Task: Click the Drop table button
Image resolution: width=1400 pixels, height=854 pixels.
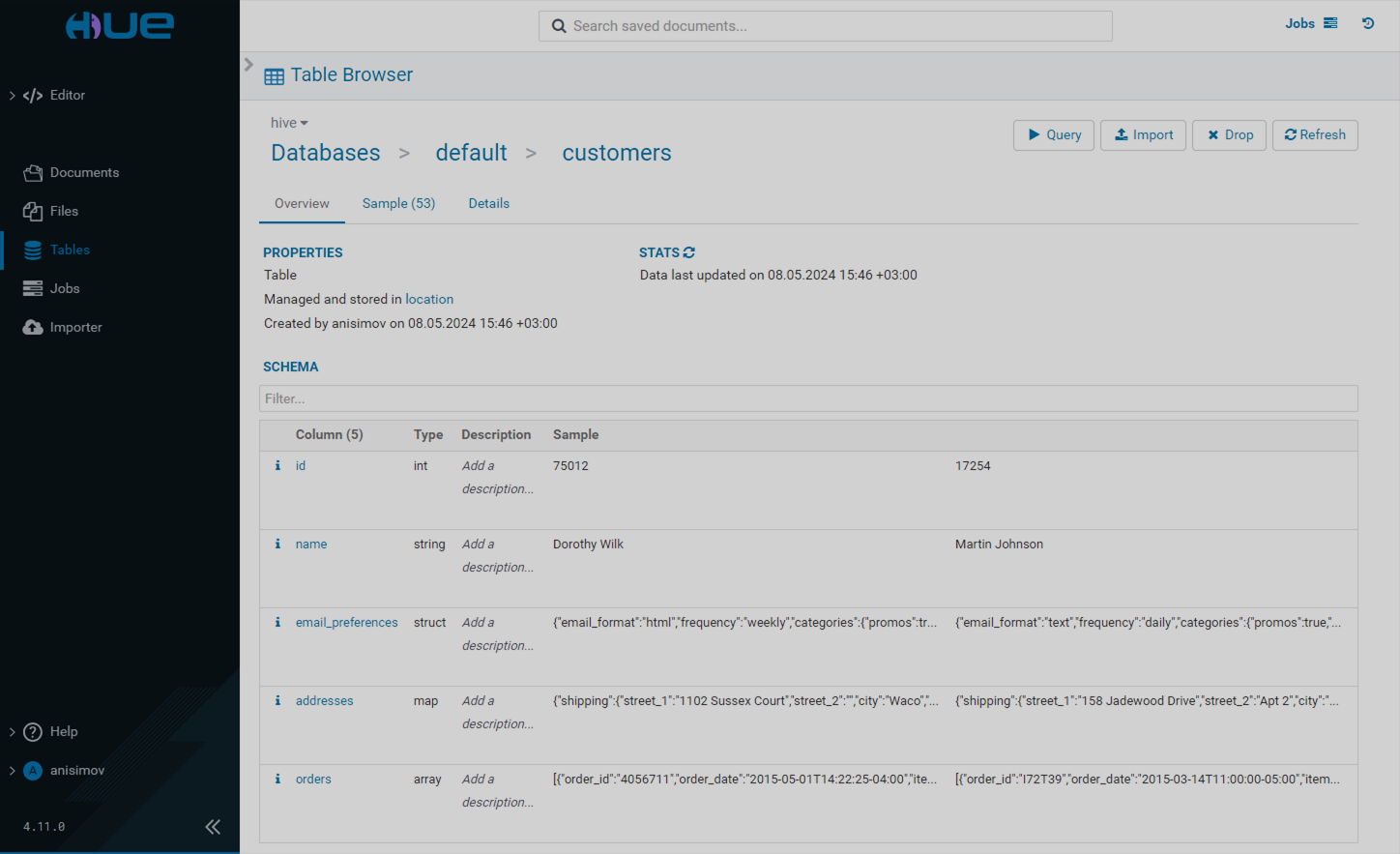Action: pyautogui.click(x=1229, y=135)
